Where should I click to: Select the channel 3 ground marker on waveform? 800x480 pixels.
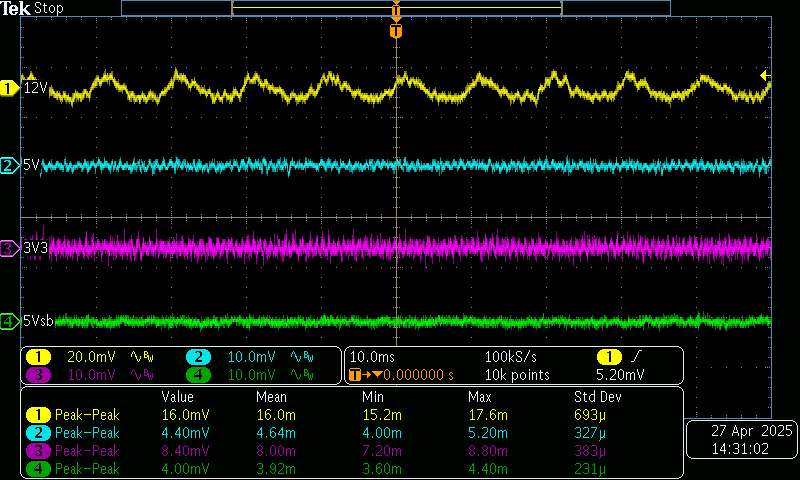click(x=9, y=248)
